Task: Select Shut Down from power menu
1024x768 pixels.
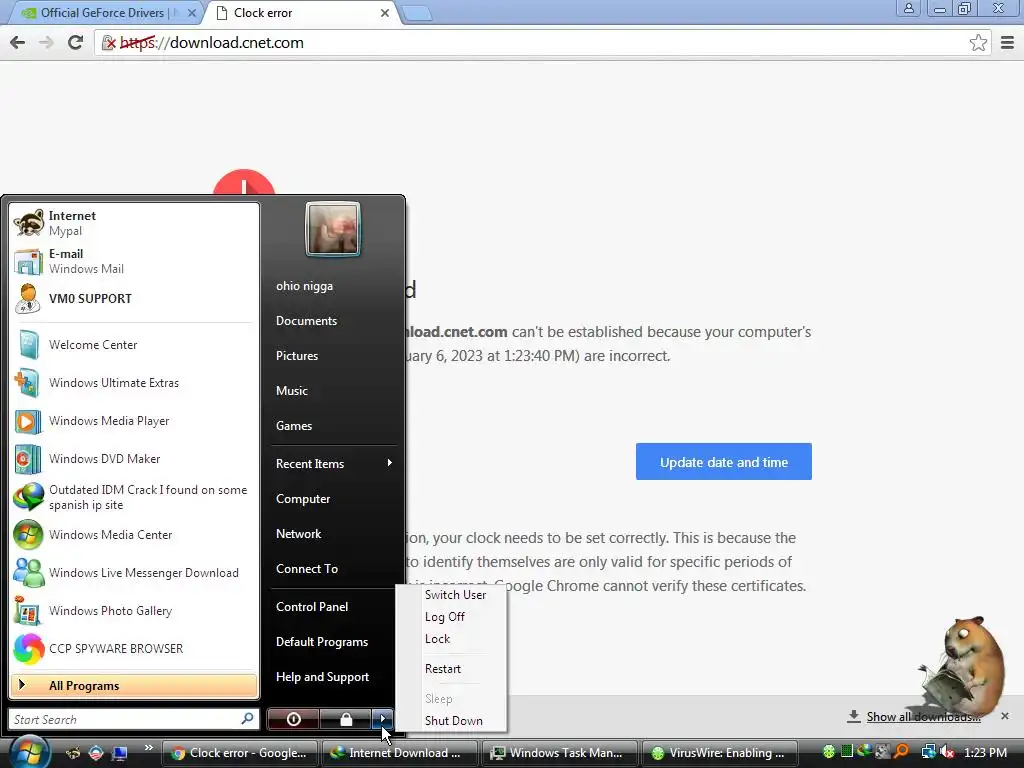Action: (454, 721)
